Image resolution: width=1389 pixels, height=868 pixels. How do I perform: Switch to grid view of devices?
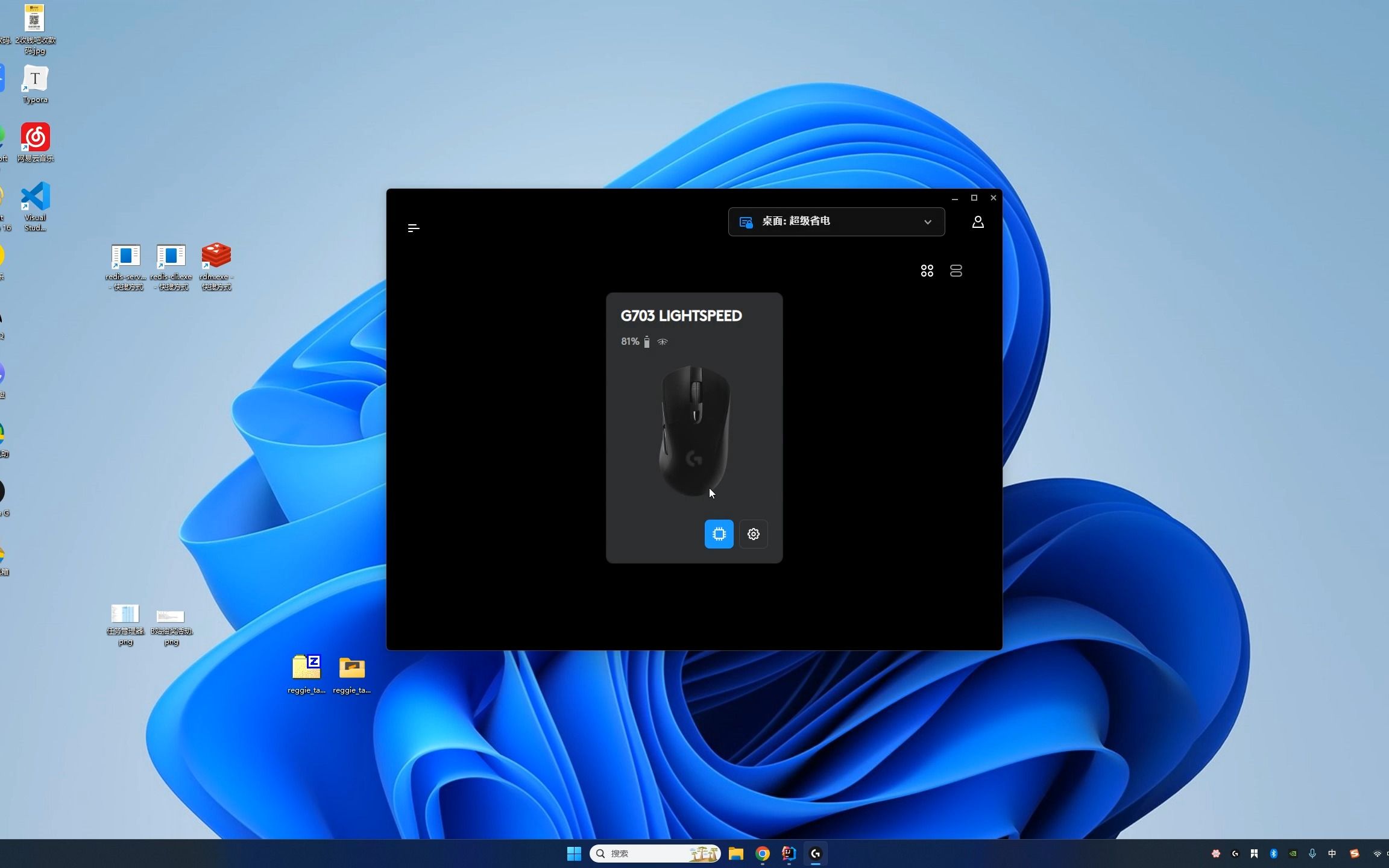(927, 271)
